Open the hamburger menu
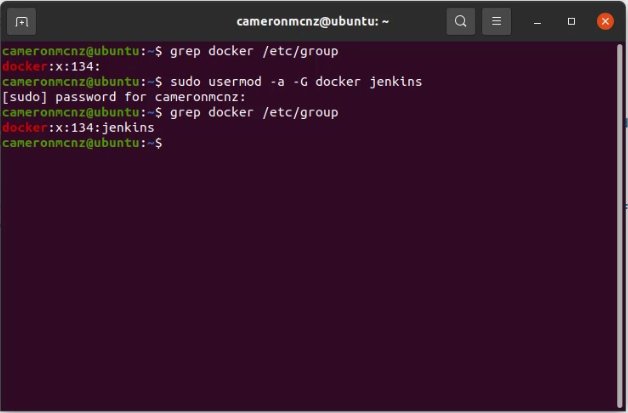Viewport: 628px width, 413px height. [x=496, y=21]
